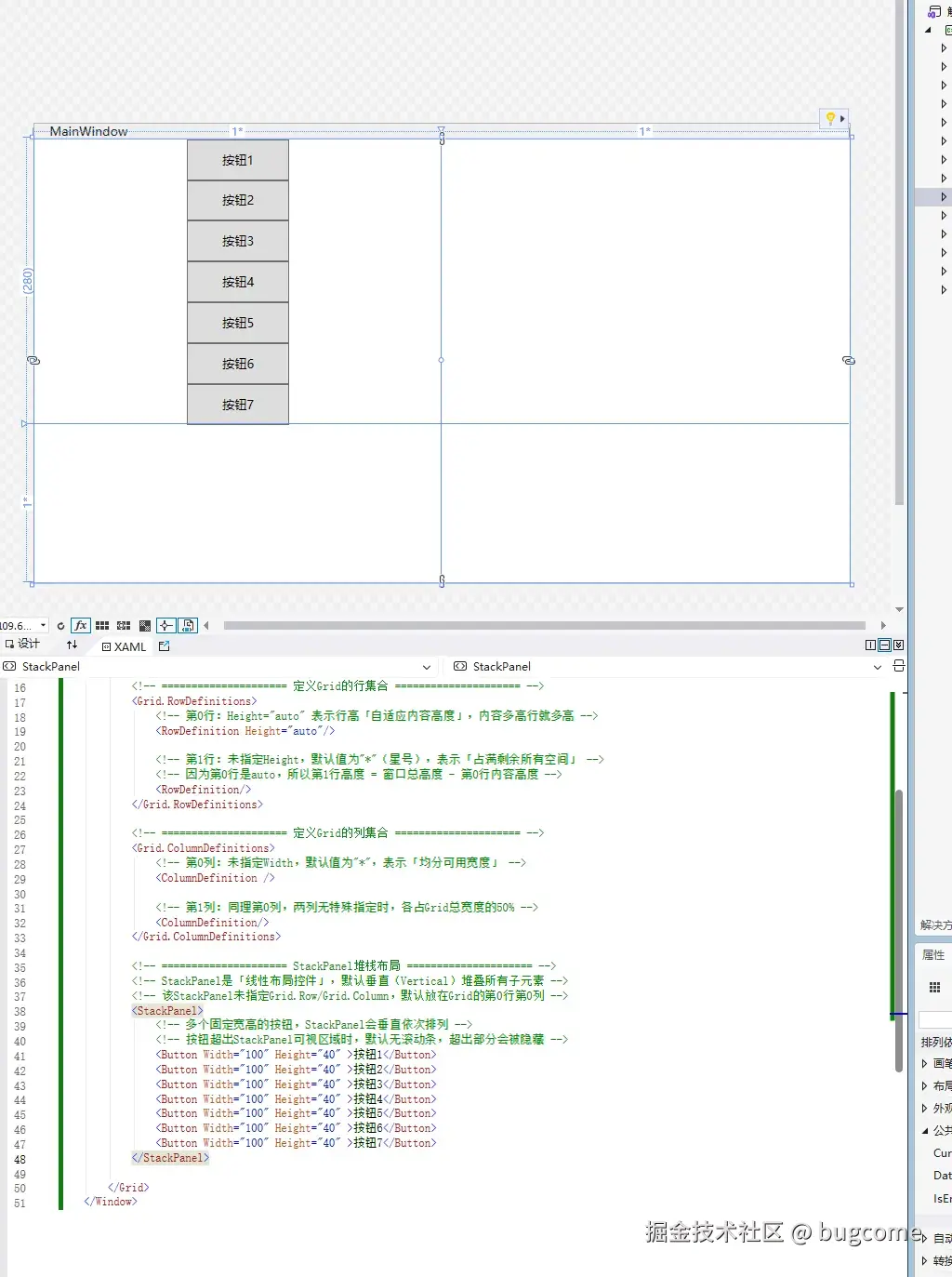Image resolution: width=952 pixels, height=1277 pixels.
Task: Click the closing </StackPanel> tag on line 48
Action: coord(170,1158)
